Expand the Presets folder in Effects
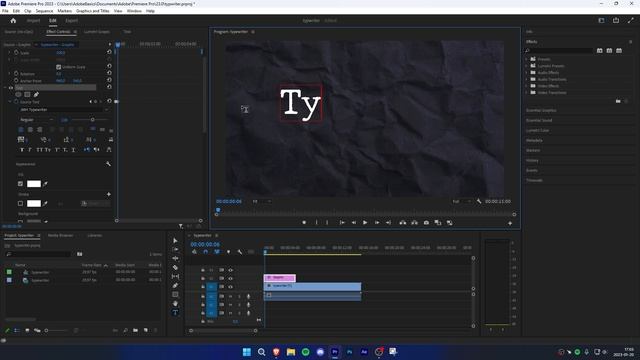The image size is (640, 360). (527, 59)
